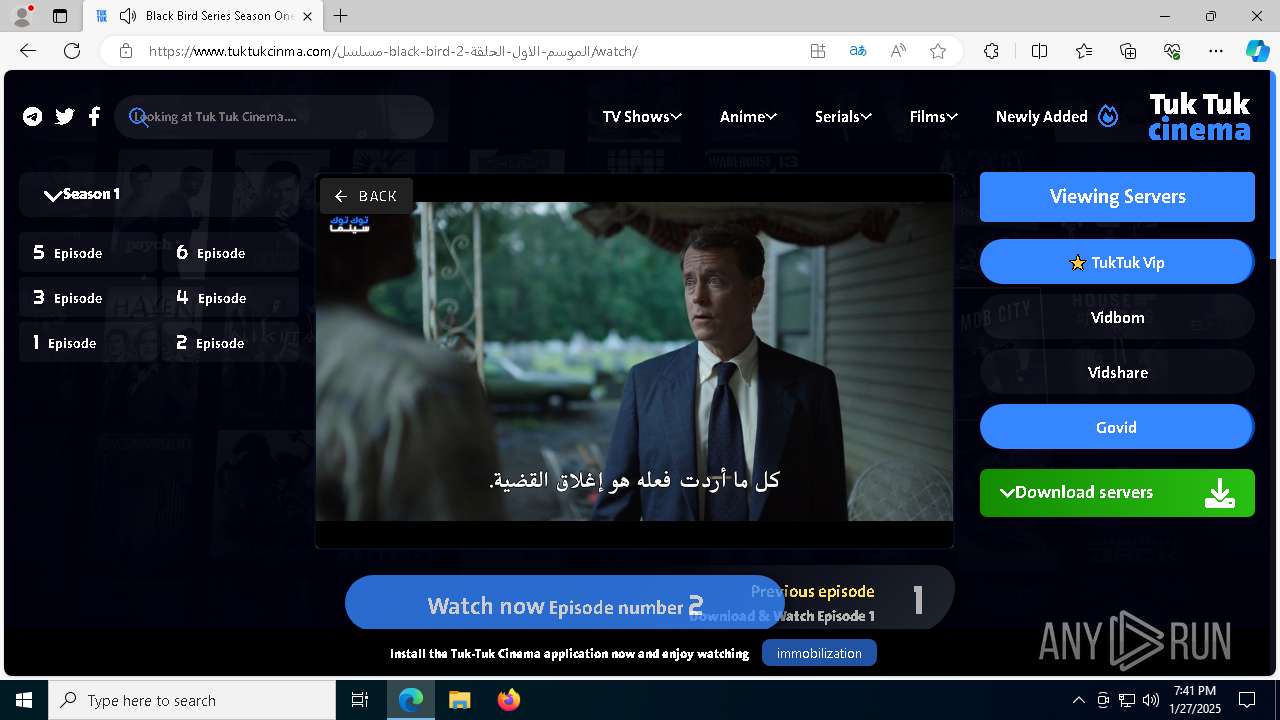Toggle split screen view icon
Viewport: 1280px width, 720px height.
(x=1039, y=51)
